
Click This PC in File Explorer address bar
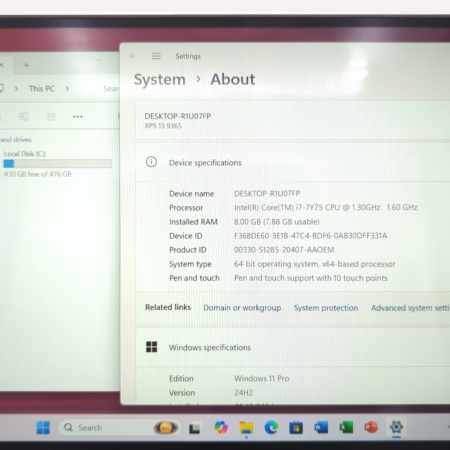coord(42,89)
